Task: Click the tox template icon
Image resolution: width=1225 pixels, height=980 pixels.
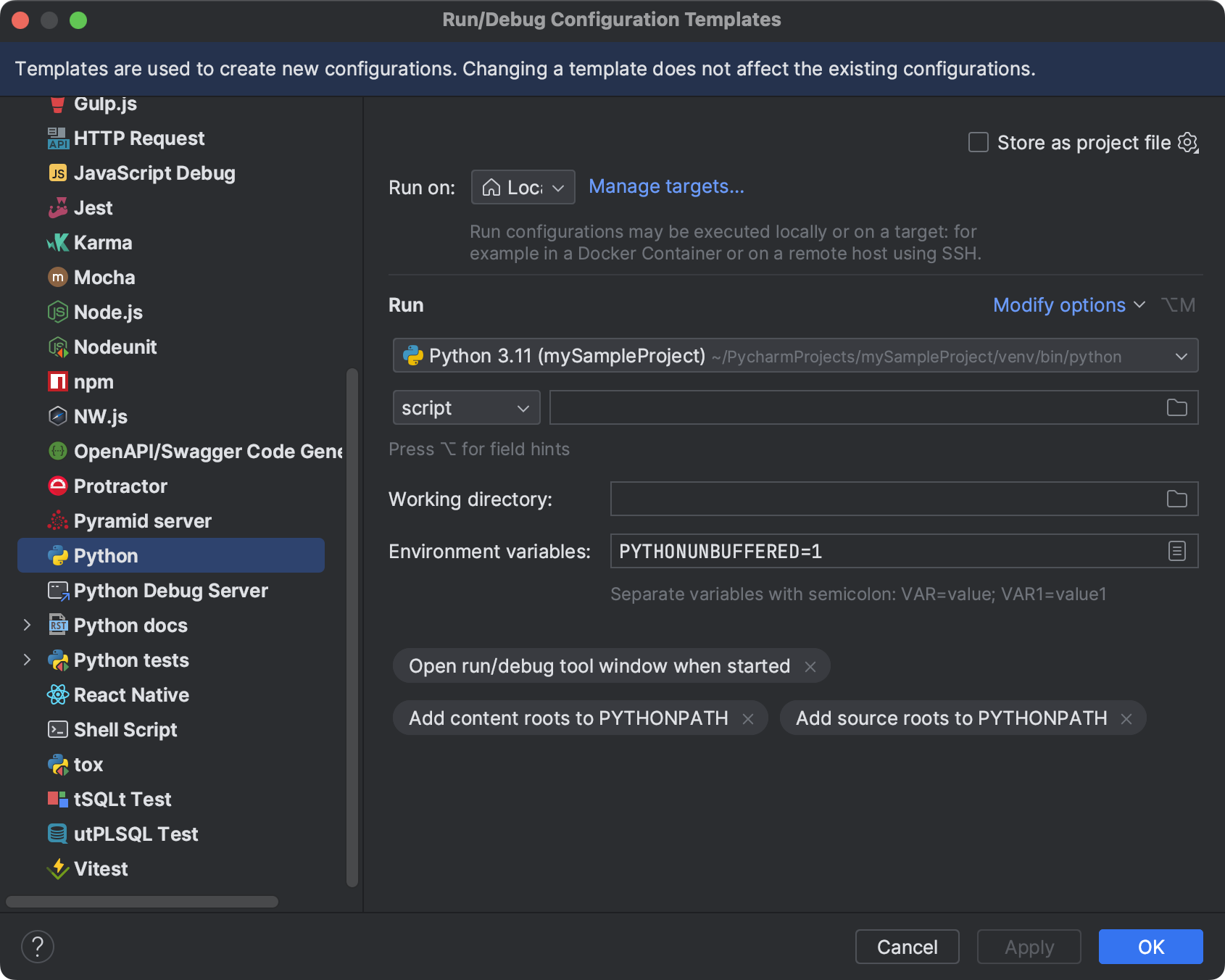Action: point(58,764)
